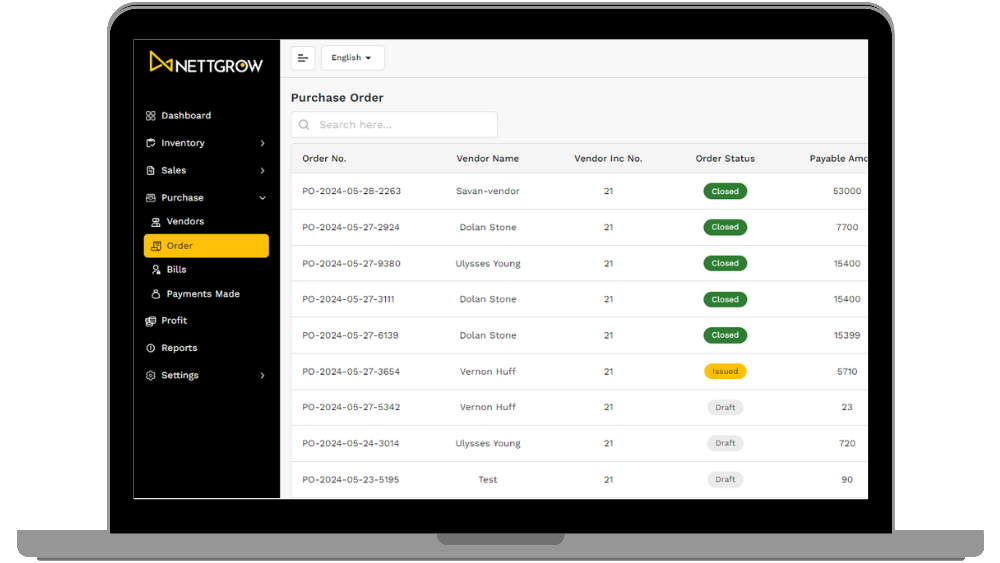Click the Sales icon in sidebar

coord(151,171)
